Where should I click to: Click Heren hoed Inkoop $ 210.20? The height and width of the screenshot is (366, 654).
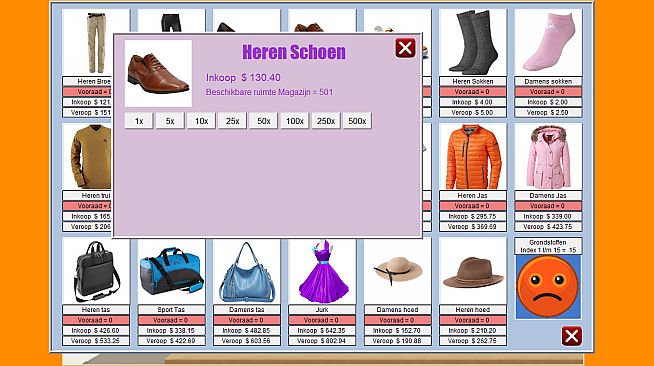473,331
